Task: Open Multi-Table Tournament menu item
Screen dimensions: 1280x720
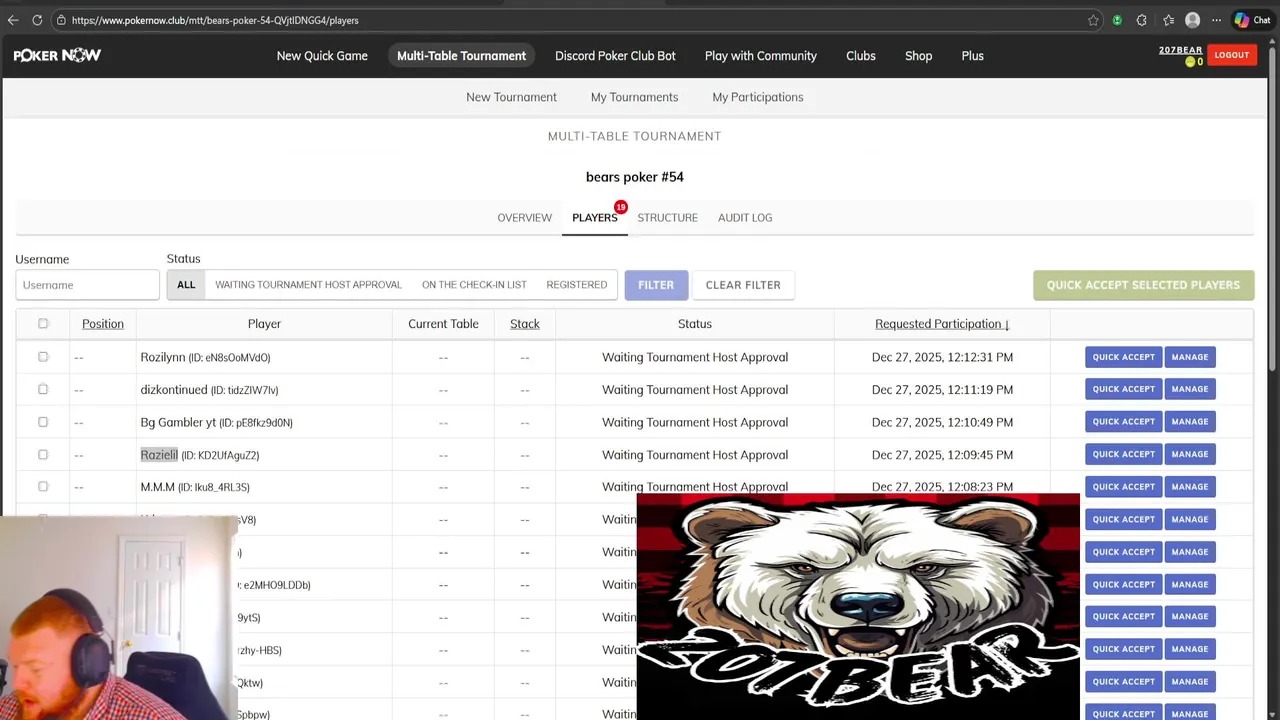Action: 461,56
